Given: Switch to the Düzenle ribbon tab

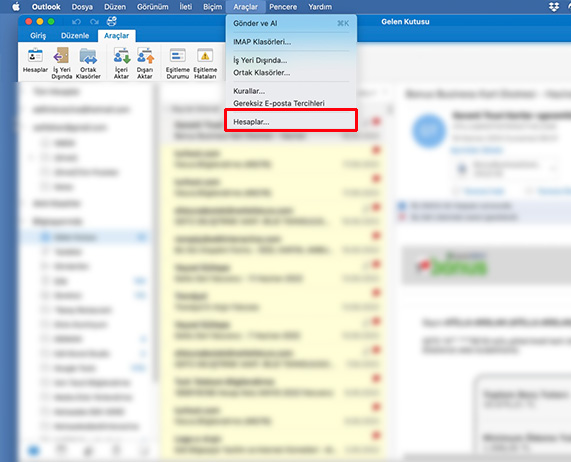Looking at the screenshot, I should tap(75, 36).
